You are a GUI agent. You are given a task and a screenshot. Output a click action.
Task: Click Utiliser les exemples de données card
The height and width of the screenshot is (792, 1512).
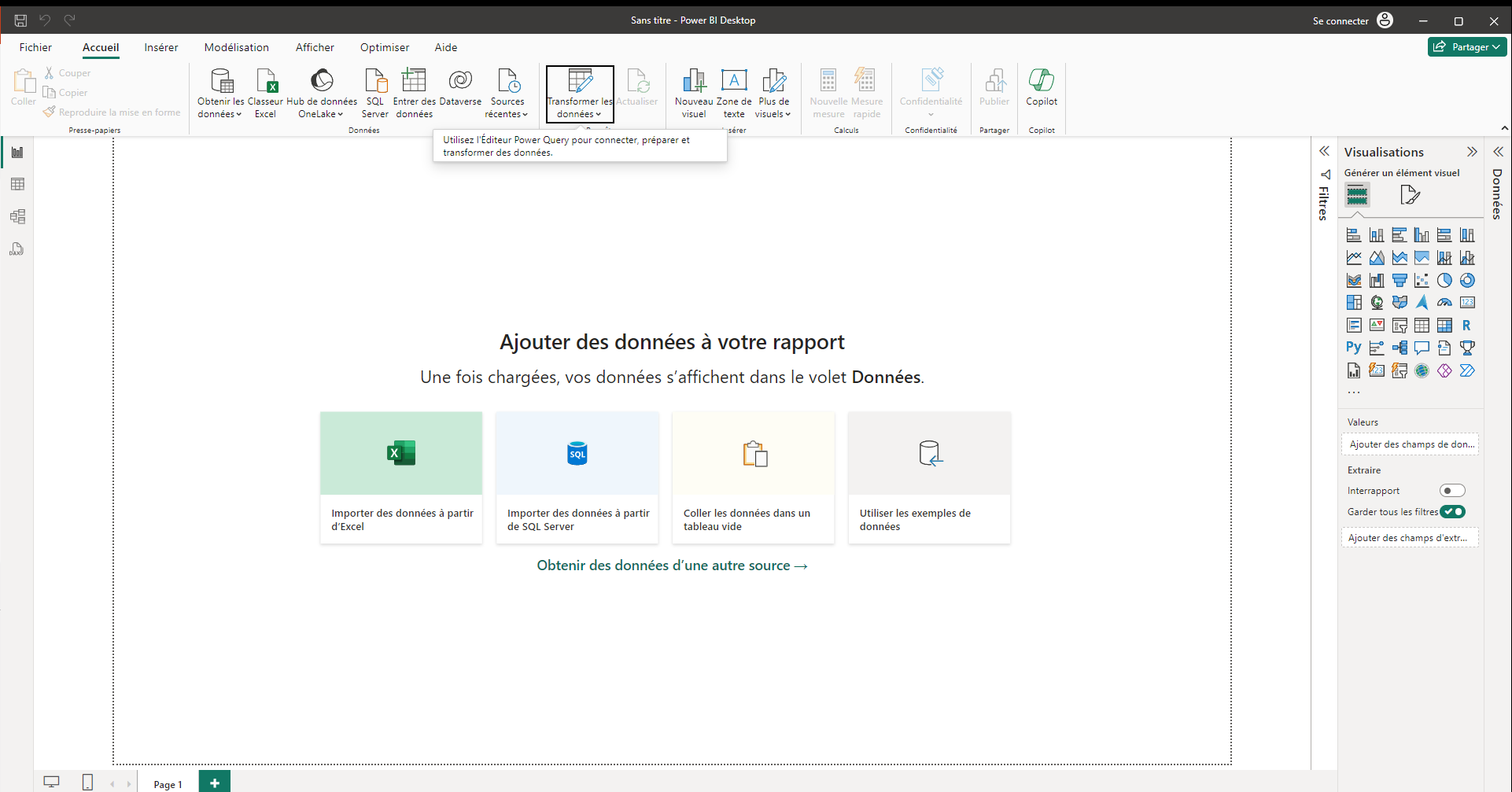929,477
